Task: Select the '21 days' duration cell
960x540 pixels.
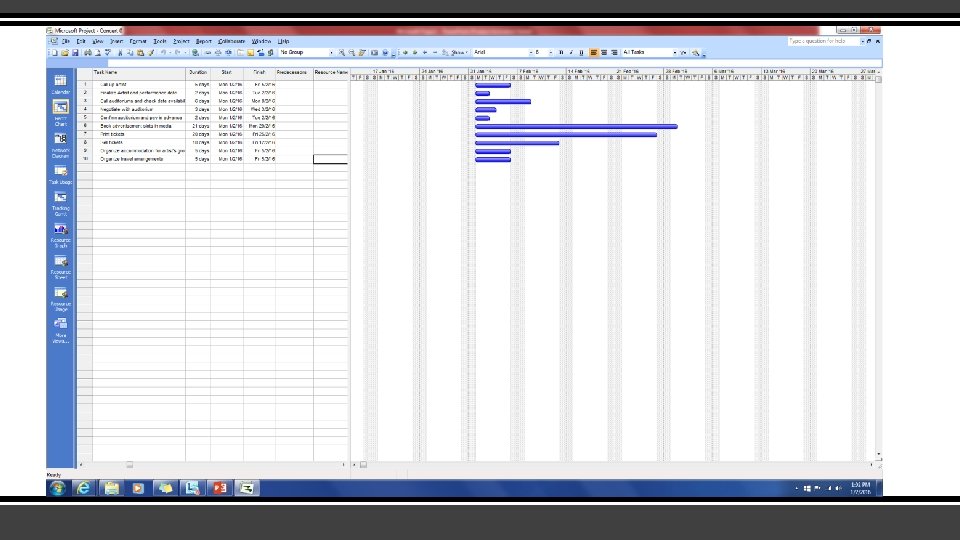Action: tap(198, 126)
